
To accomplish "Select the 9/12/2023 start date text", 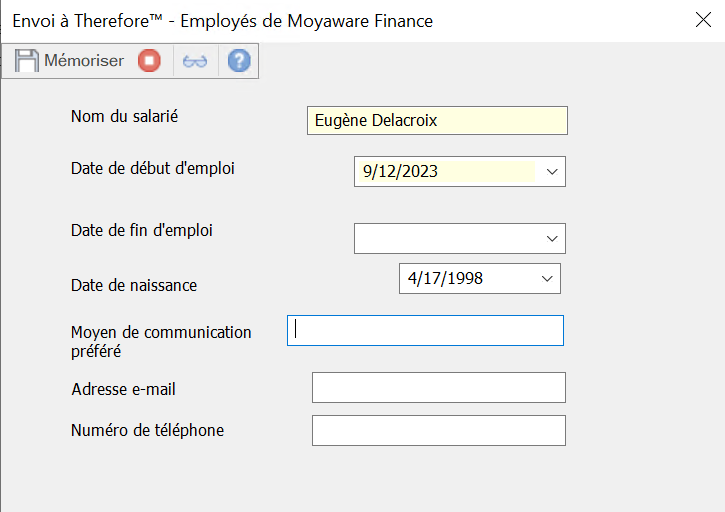I will click(400, 172).
